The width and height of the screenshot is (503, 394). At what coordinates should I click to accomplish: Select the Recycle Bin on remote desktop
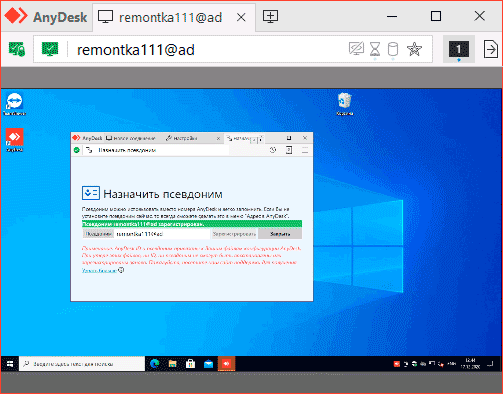(x=344, y=104)
